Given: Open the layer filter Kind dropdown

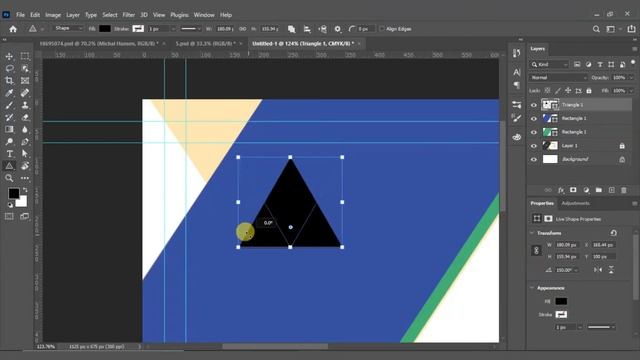Looking at the screenshot, I should point(549,64).
